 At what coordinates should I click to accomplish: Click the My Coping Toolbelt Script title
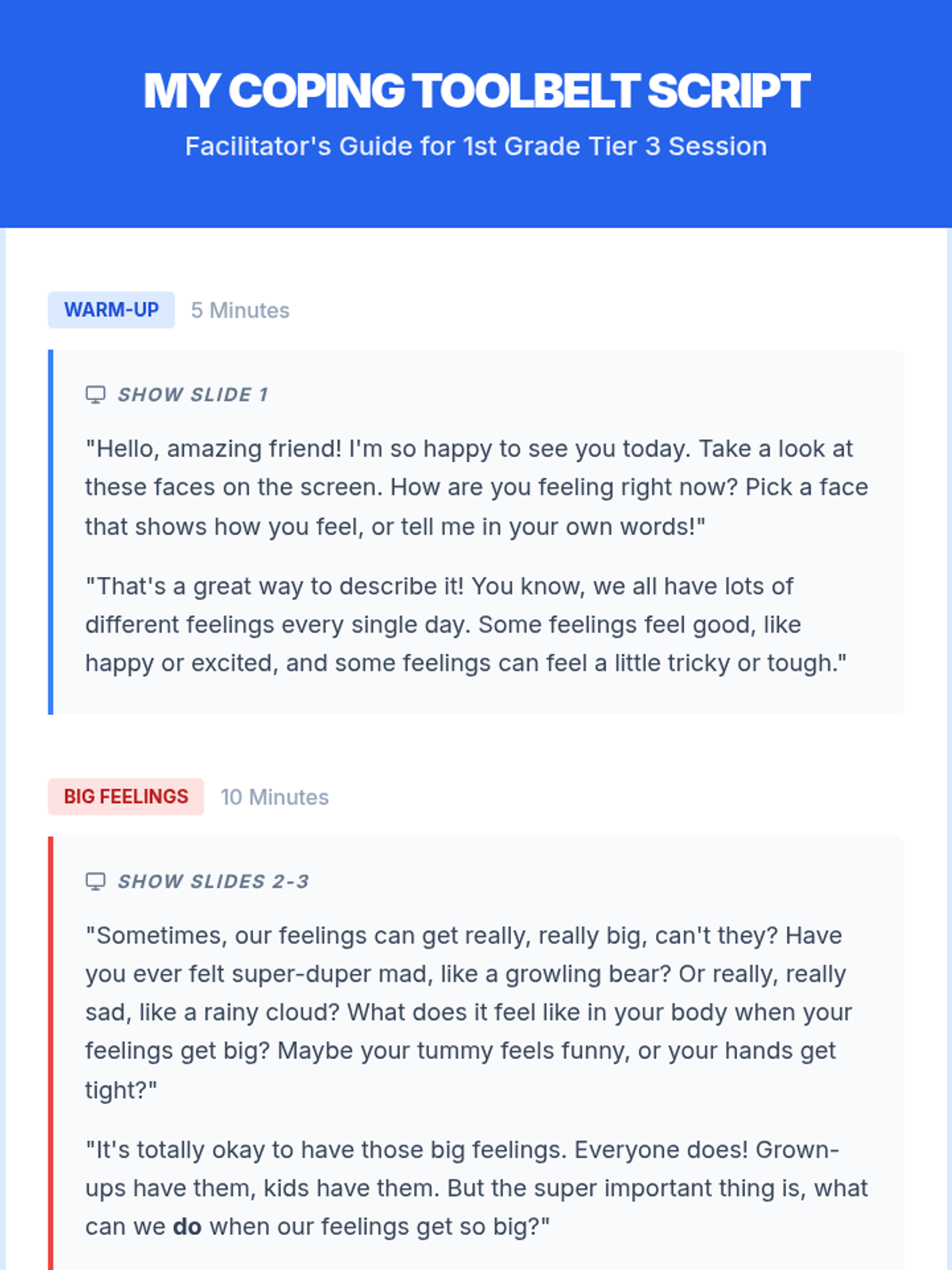click(x=476, y=90)
